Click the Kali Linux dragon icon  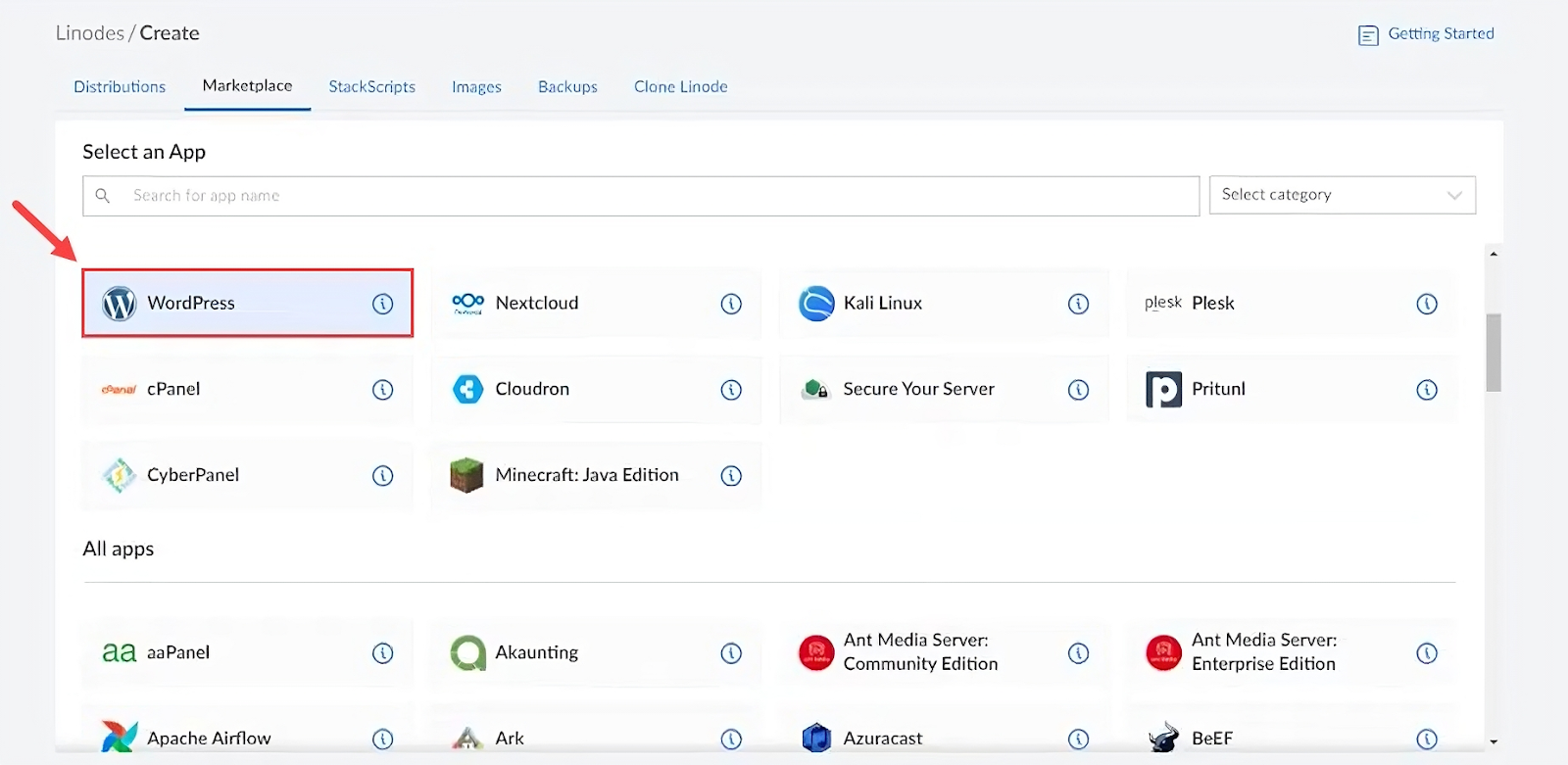coord(816,304)
